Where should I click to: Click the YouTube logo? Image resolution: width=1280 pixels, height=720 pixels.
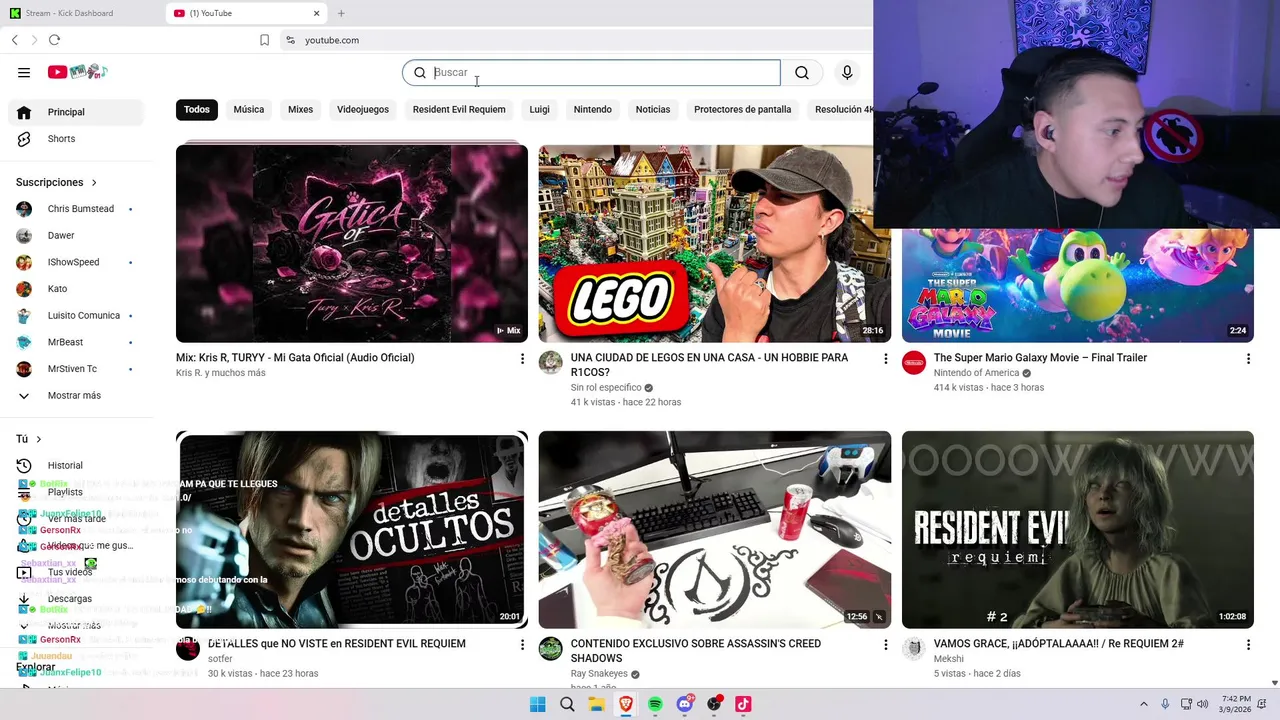tap(78, 72)
